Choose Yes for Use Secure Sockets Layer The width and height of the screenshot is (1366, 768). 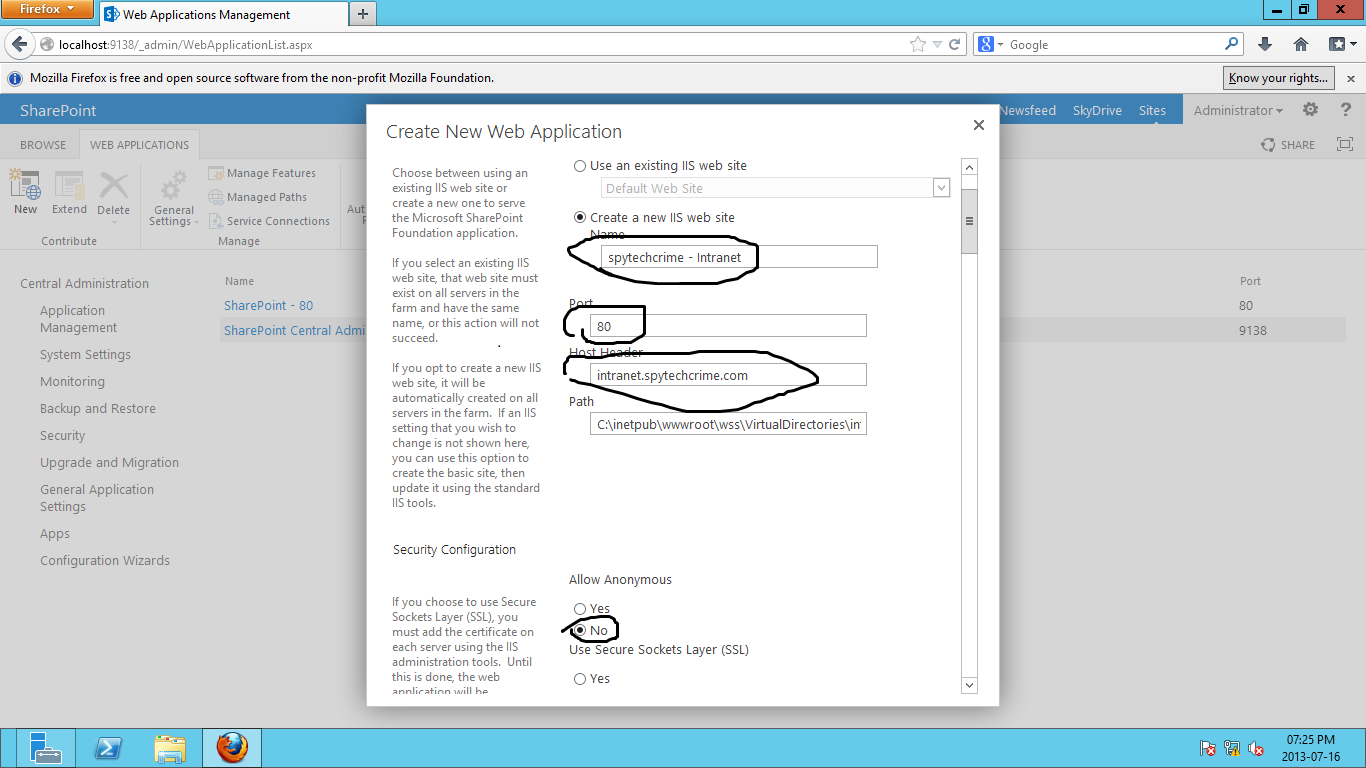click(580, 679)
